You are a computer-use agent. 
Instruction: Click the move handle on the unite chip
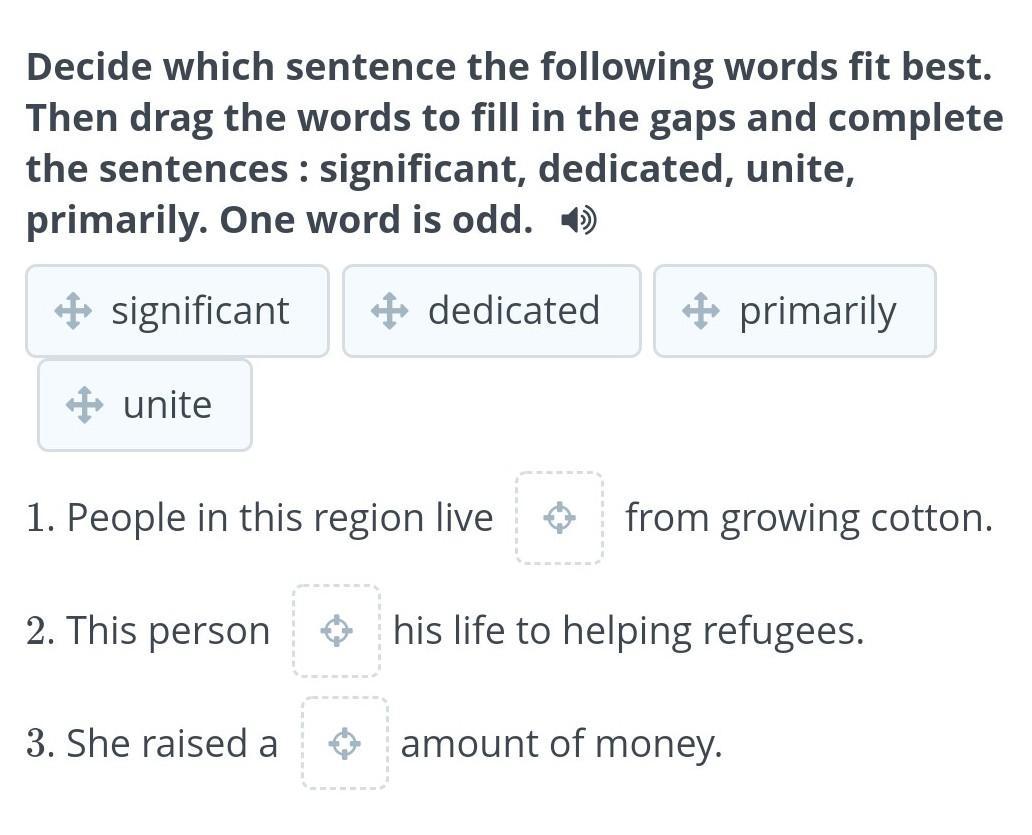[x=84, y=405]
